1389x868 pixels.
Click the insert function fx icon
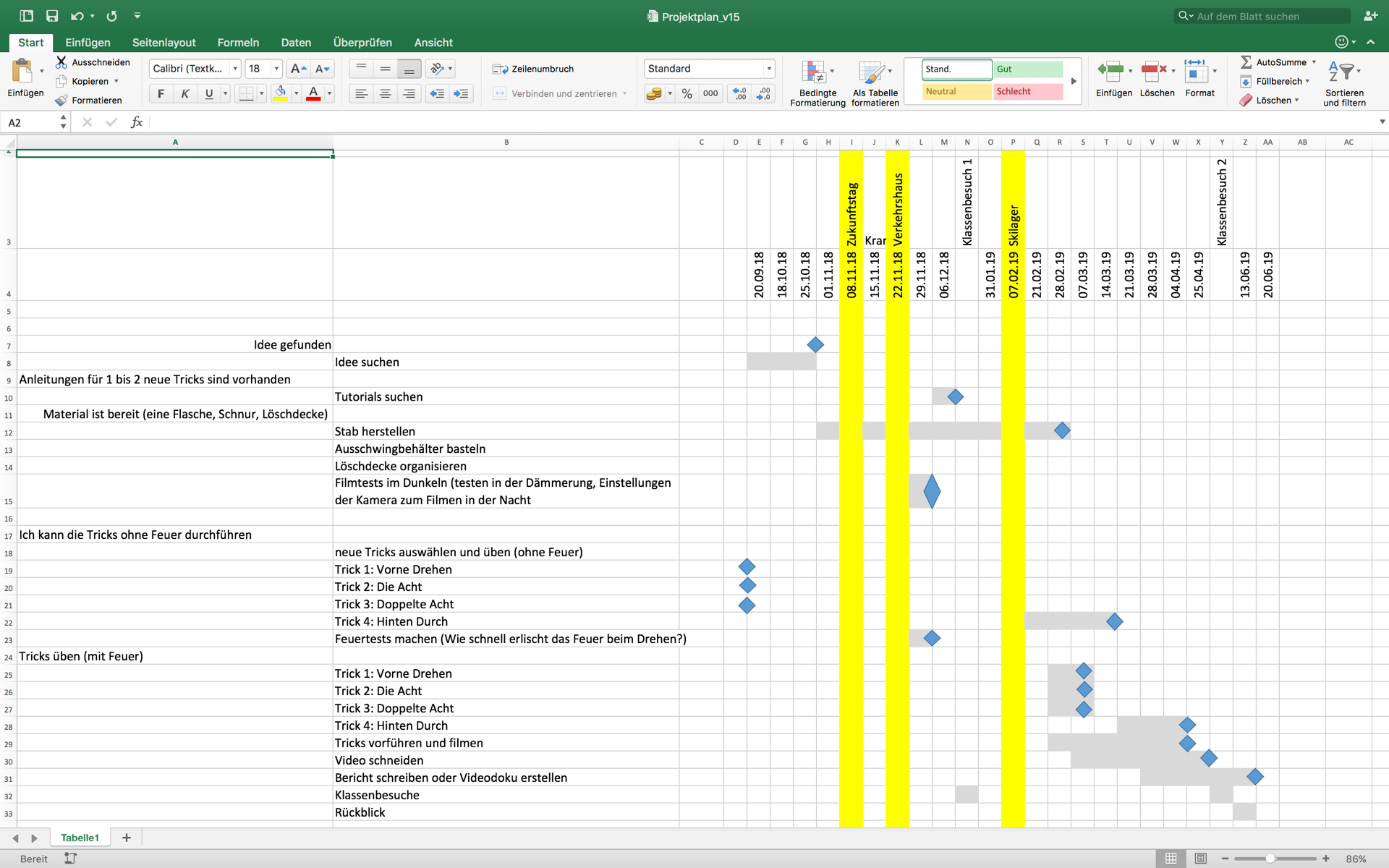pyautogui.click(x=136, y=122)
